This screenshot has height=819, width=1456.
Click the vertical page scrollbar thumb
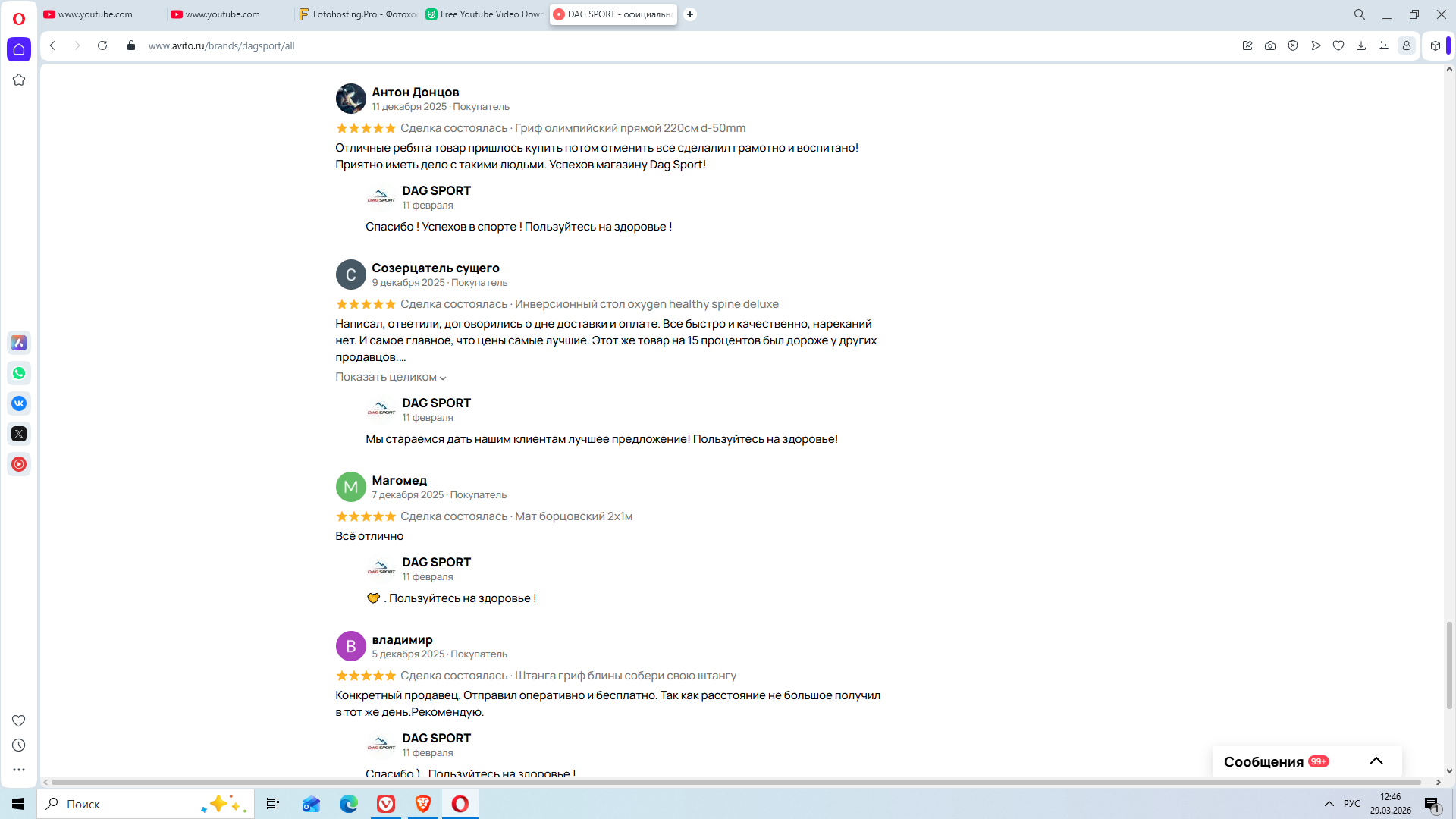[1449, 665]
